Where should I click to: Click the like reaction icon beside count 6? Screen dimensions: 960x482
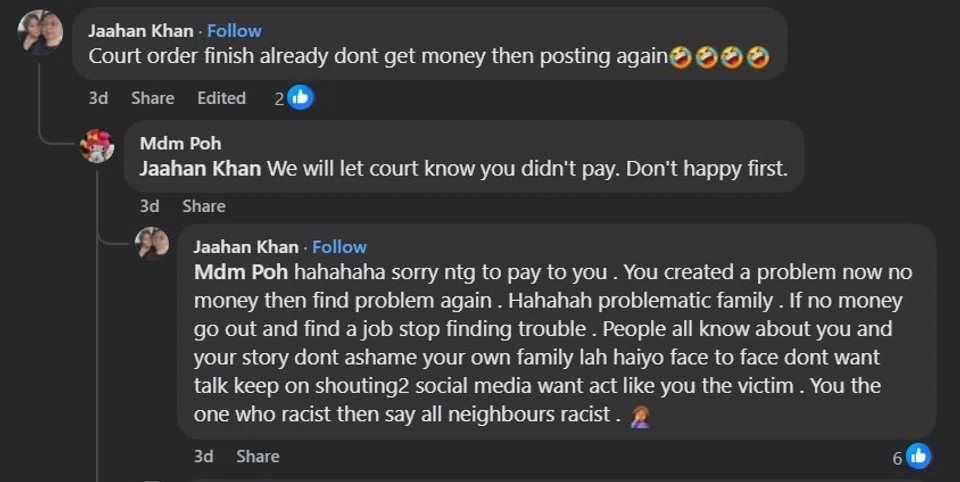pos(918,457)
